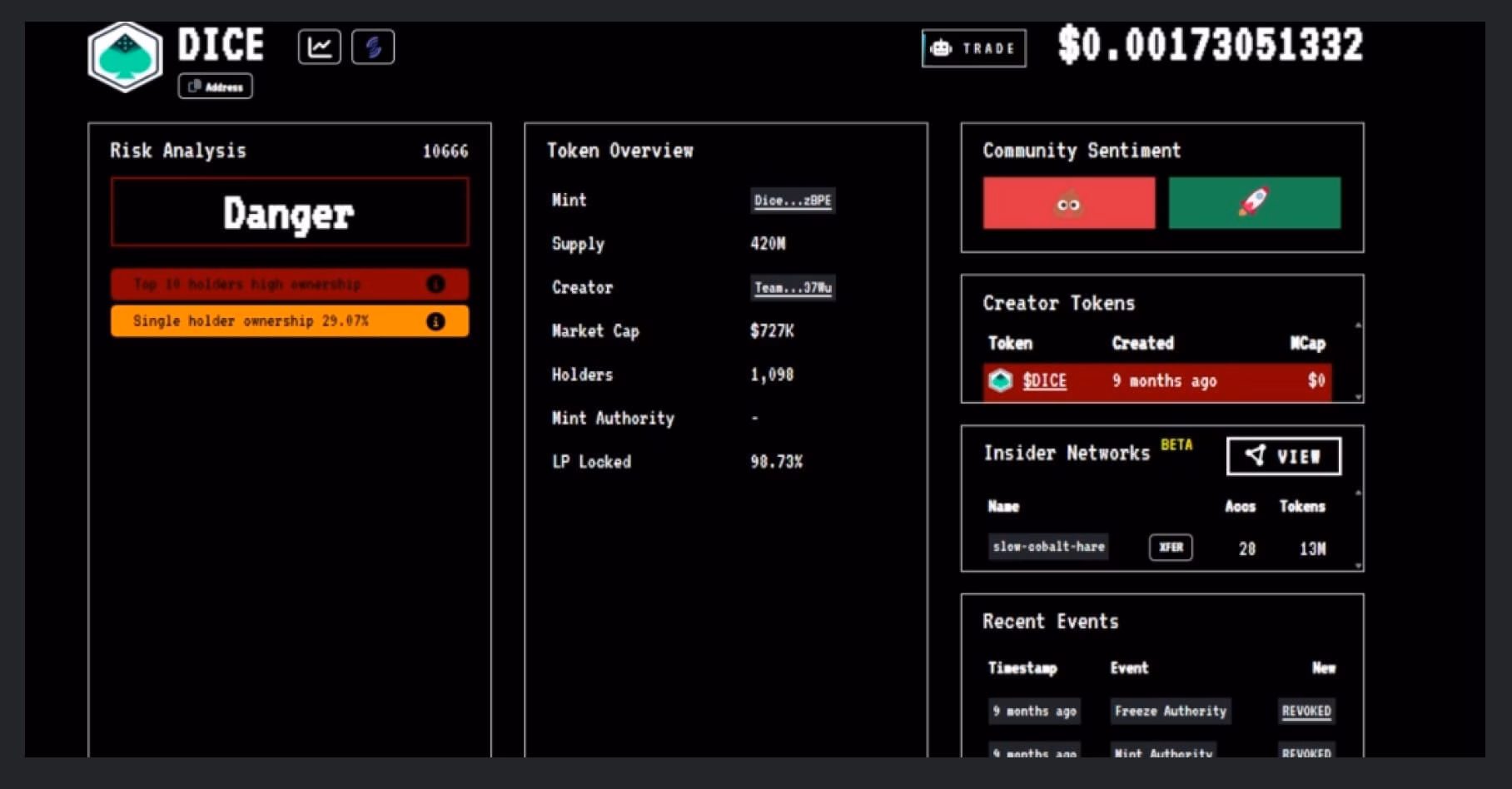
Task: Click the Solana explorer icon button
Action: click(x=373, y=47)
